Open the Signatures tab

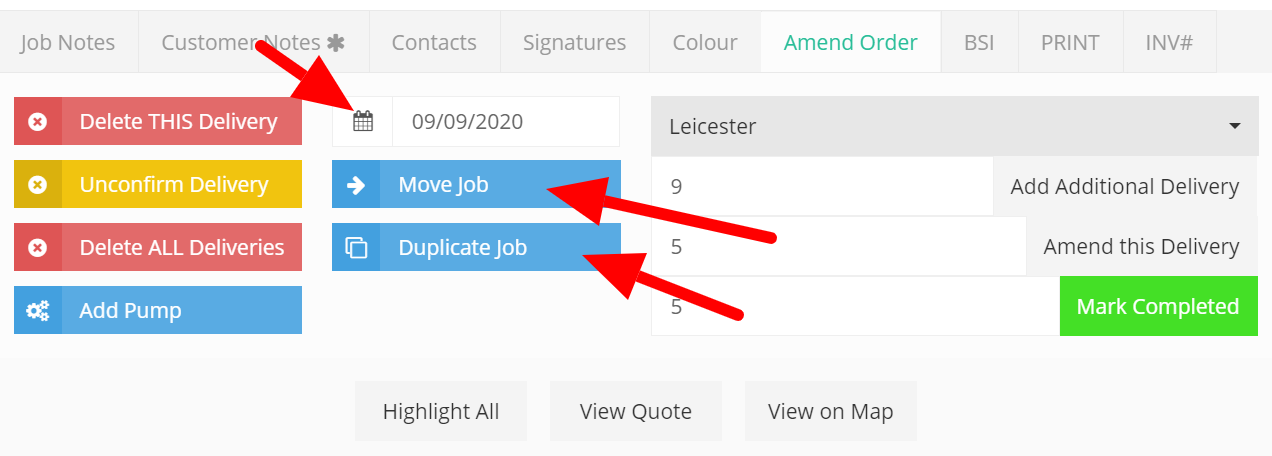tap(575, 42)
